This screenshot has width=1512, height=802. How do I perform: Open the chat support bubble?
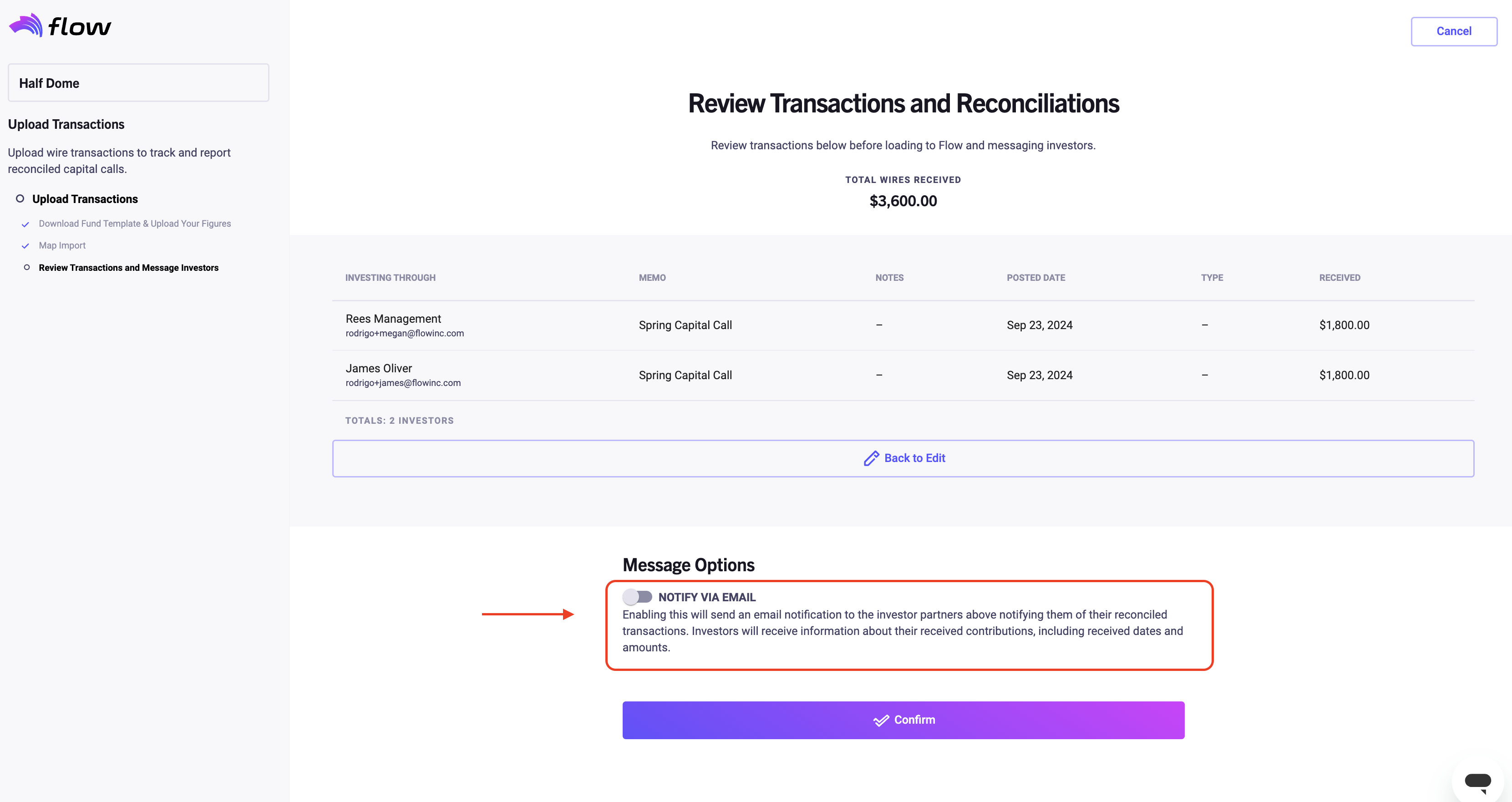1477,782
